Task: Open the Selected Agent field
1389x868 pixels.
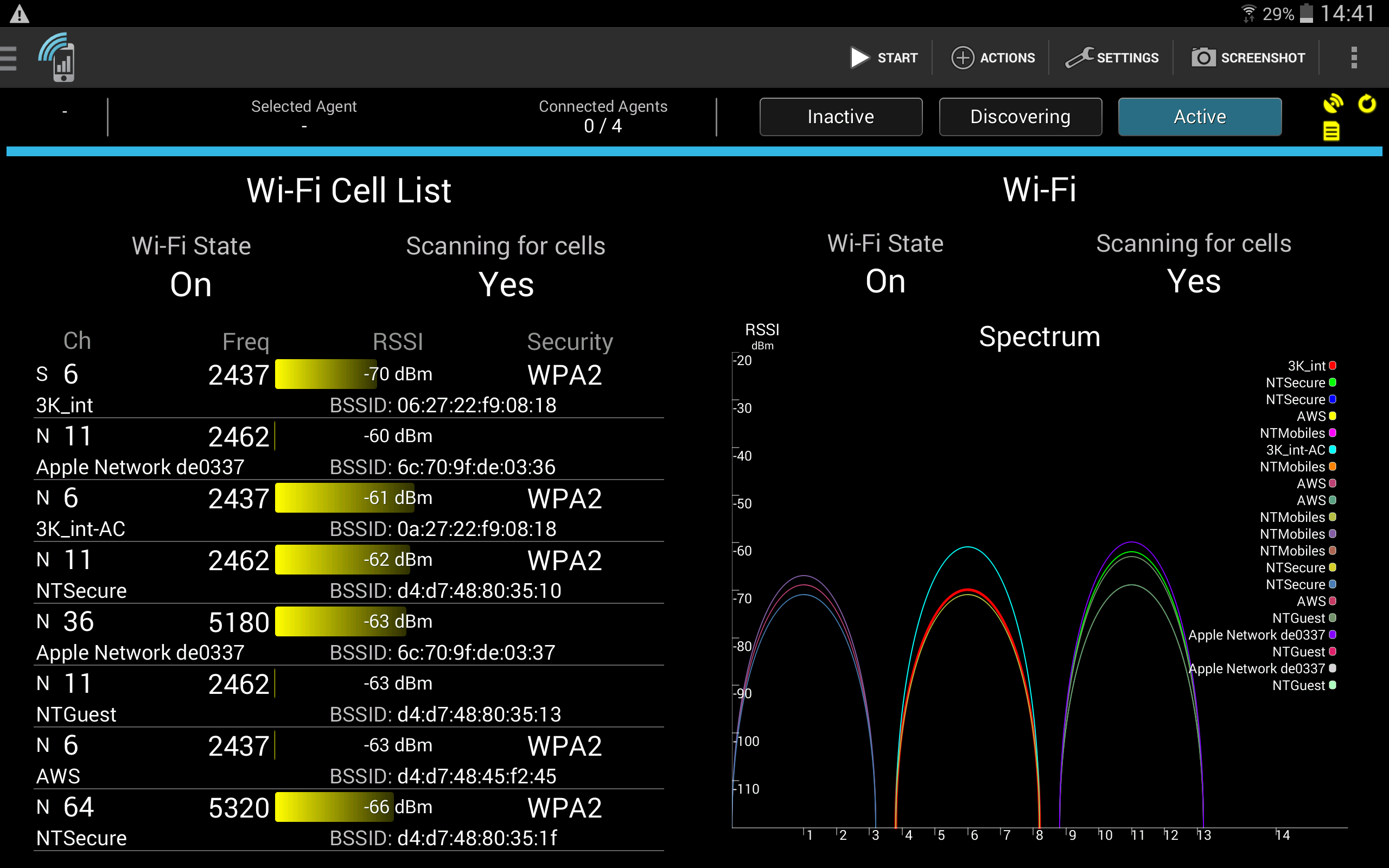Action: (304, 116)
